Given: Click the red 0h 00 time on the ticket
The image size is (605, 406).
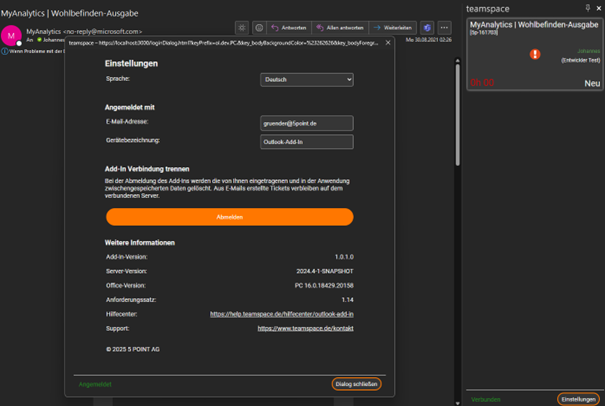Looking at the screenshot, I should click(482, 83).
